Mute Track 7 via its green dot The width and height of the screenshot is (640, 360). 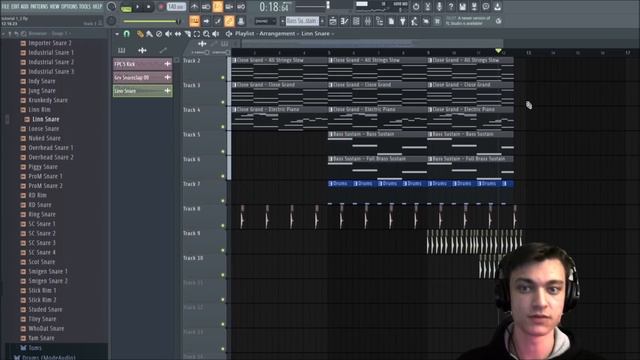(x=223, y=201)
